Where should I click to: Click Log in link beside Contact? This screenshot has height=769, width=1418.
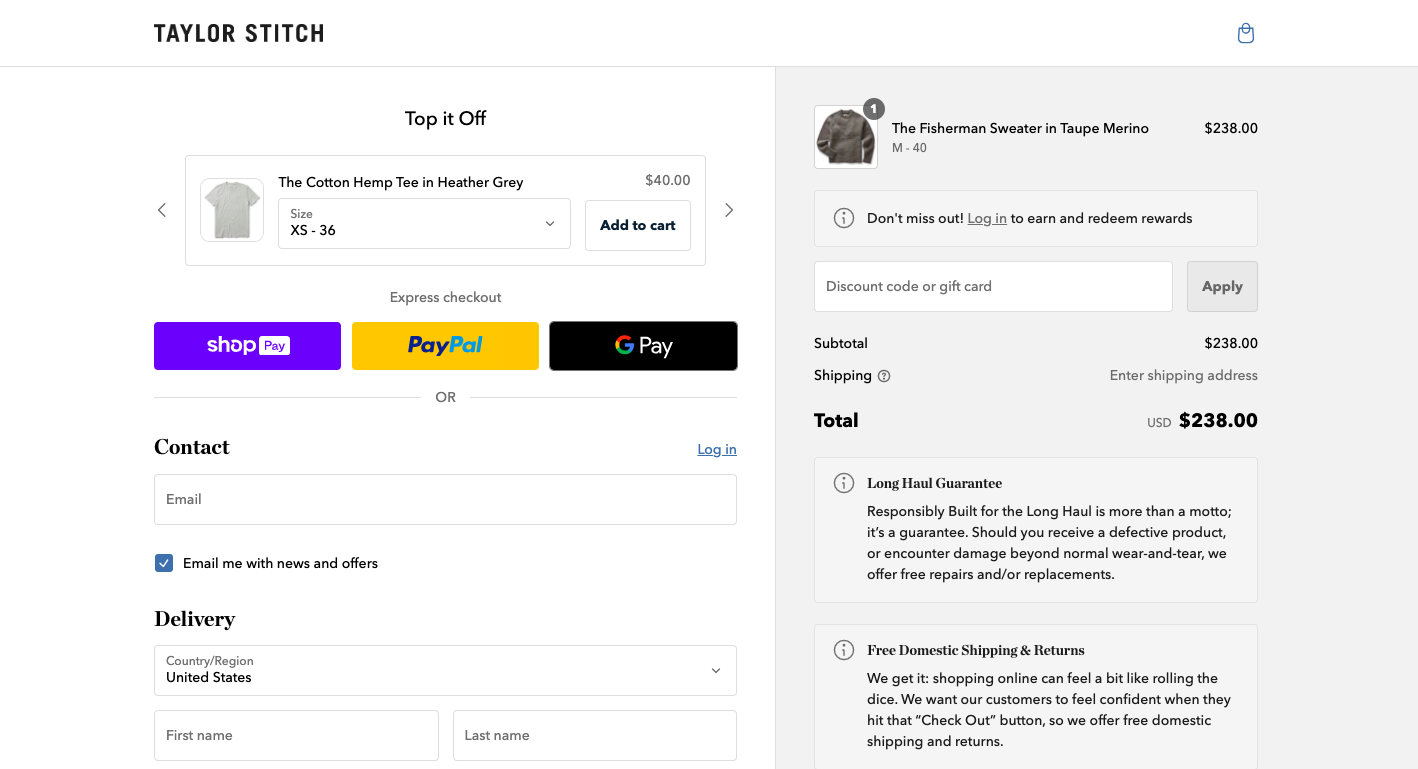(716, 450)
